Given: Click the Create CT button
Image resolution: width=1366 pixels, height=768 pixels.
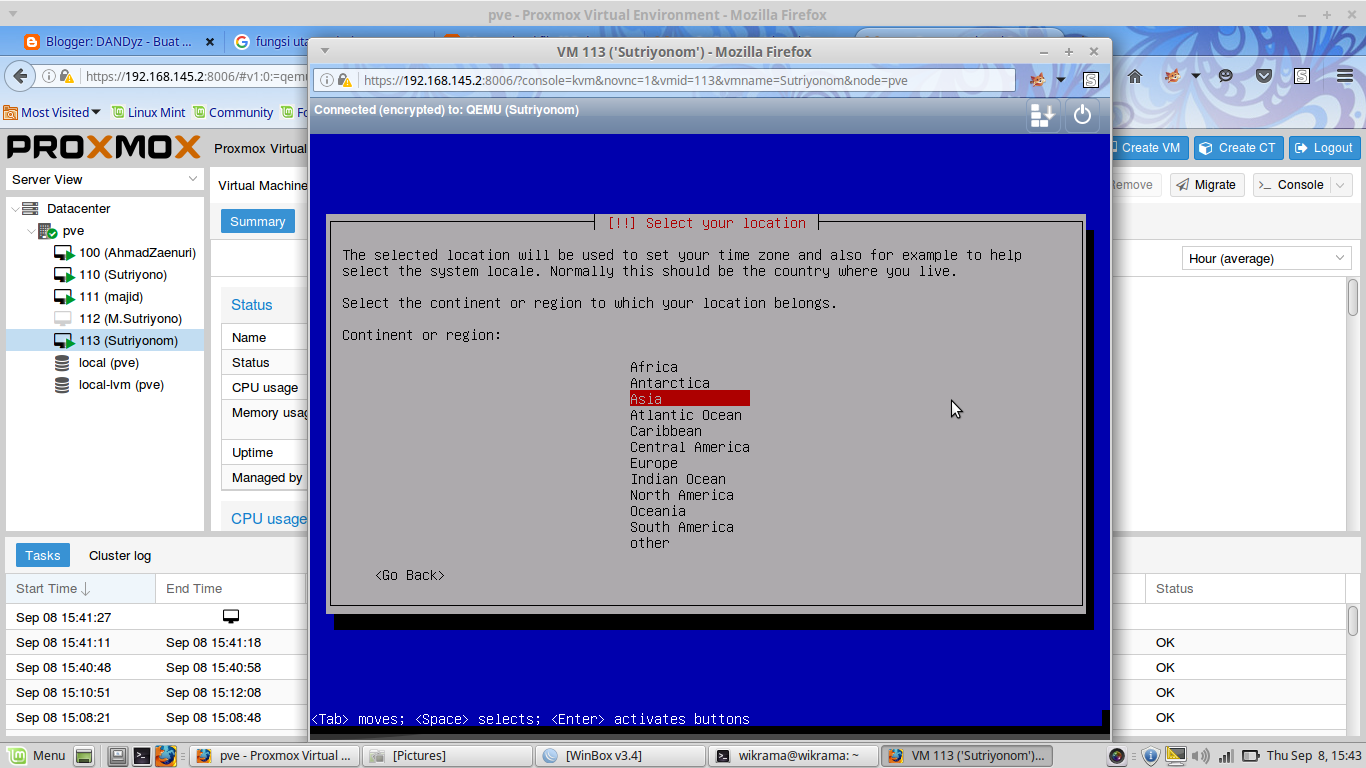Looking at the screenshot, I should pyautogui.click(x=1238, y=148).
